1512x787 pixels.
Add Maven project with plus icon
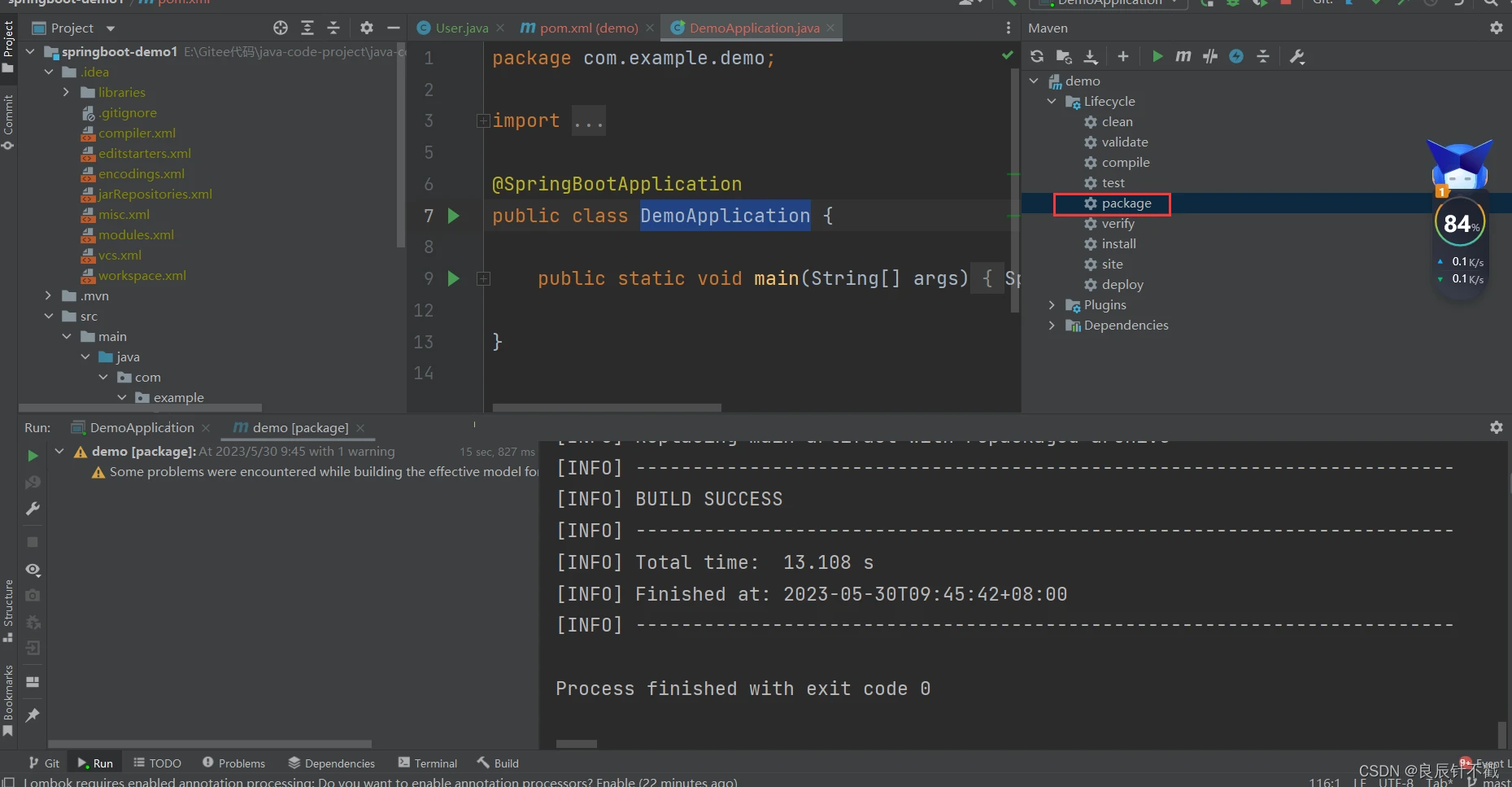(1123, 56)
